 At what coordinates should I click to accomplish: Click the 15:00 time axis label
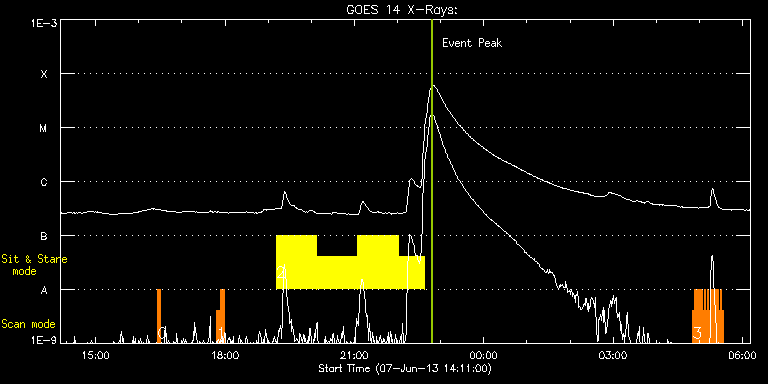pyautogui.click(x=96, y=356)
